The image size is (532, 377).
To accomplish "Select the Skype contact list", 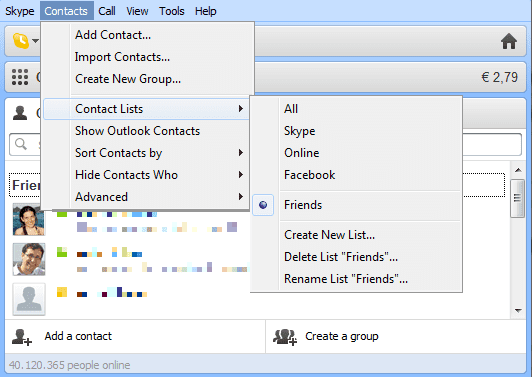I will tap(356, 131).
